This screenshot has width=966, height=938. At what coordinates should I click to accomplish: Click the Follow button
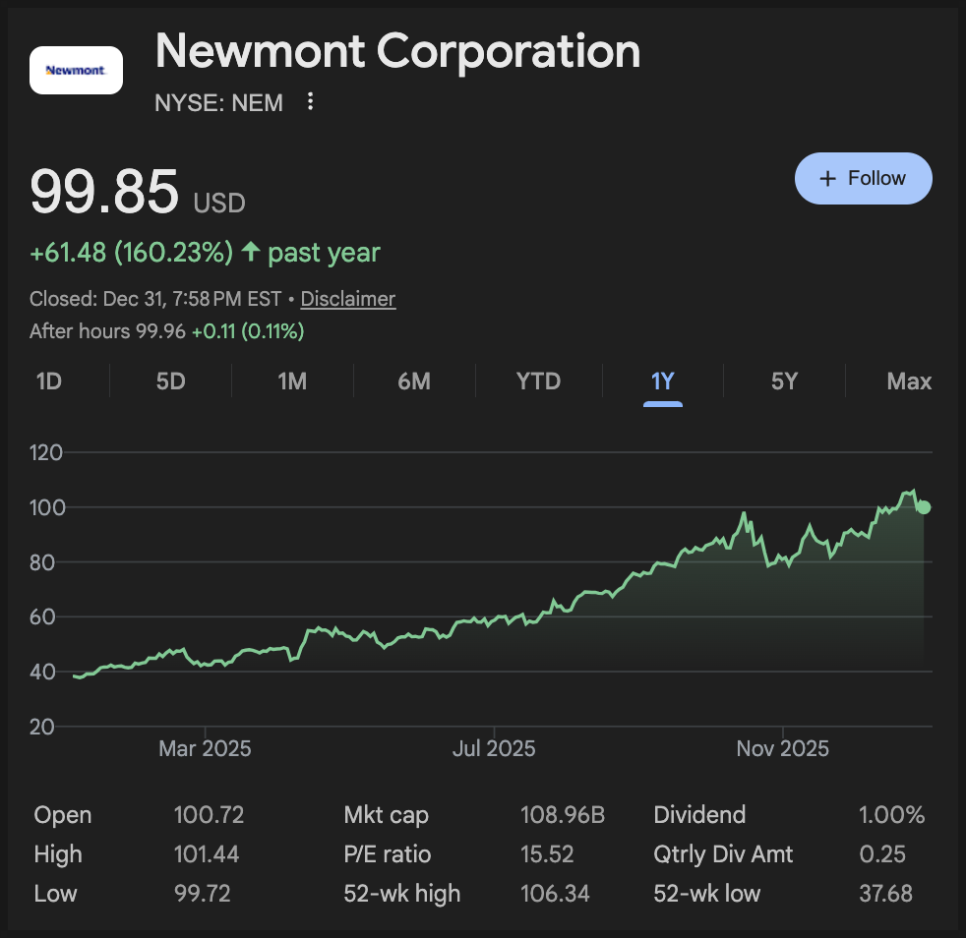[863, 178]
